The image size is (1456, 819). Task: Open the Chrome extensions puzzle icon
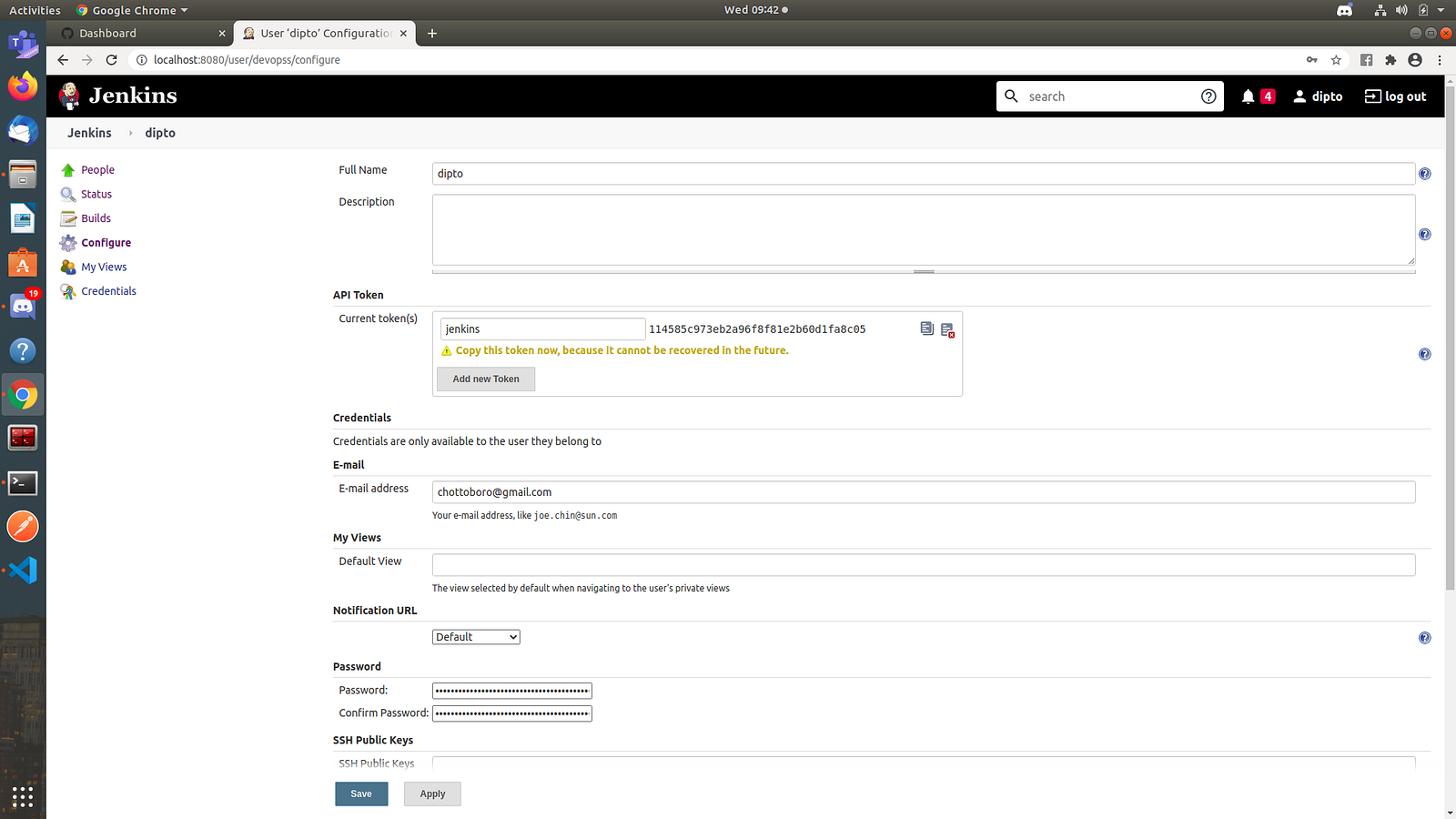point(1390,60)
